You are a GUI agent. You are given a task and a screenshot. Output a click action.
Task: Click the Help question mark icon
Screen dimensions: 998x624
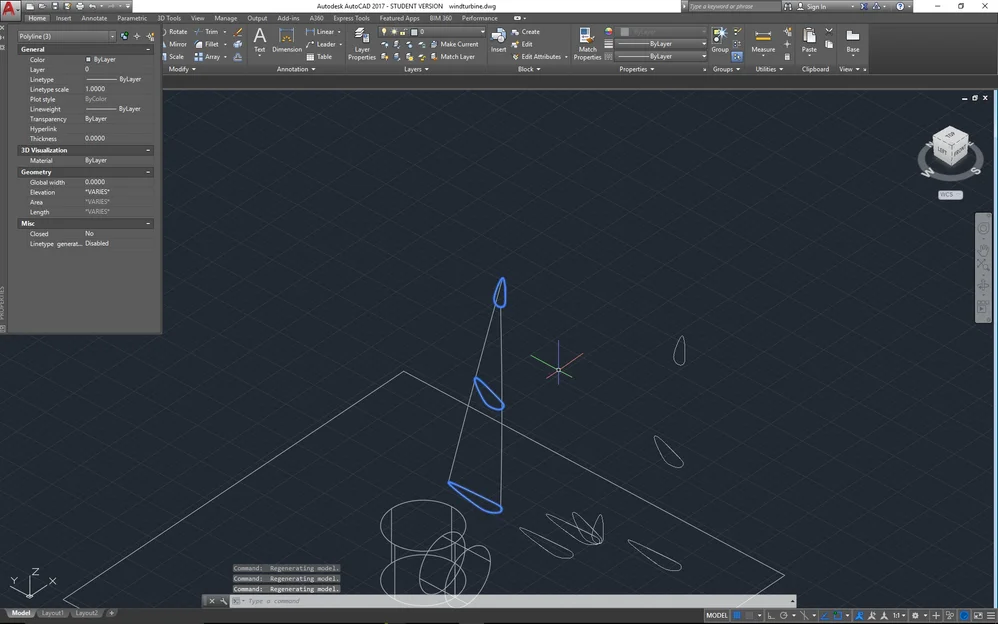[x=900, y=6]
